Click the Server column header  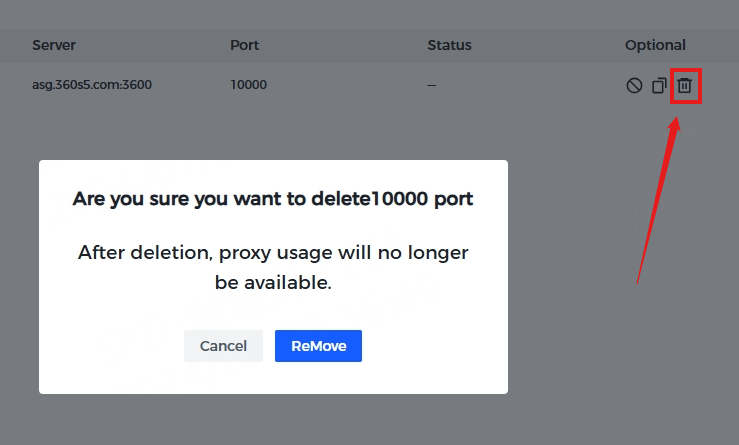tap(54, 45)
